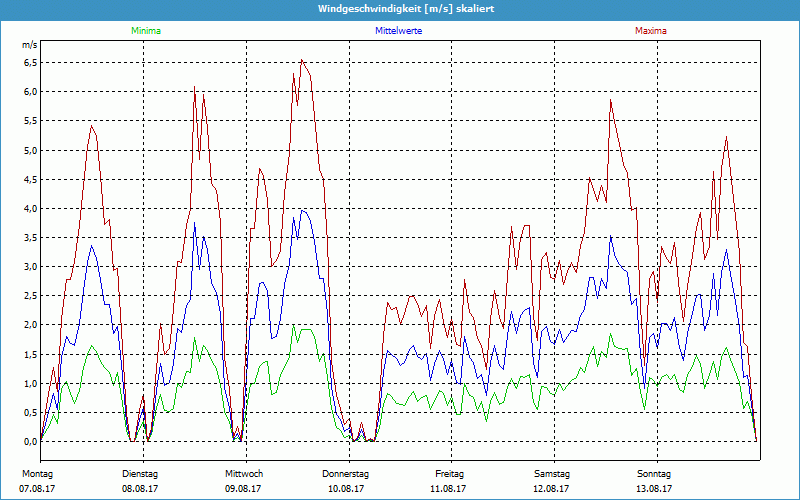Click the 6,5 y-axis value

30,63
